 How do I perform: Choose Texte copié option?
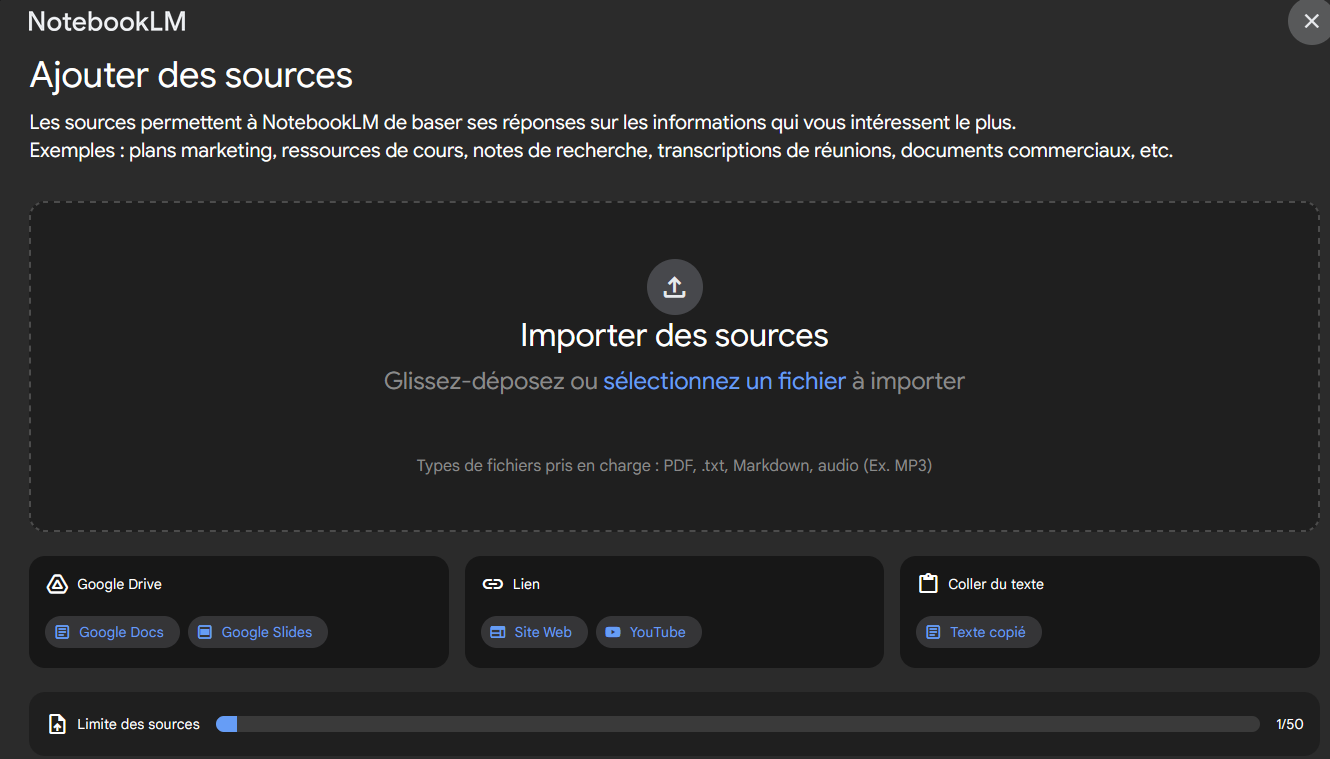[x=979, y=632]
